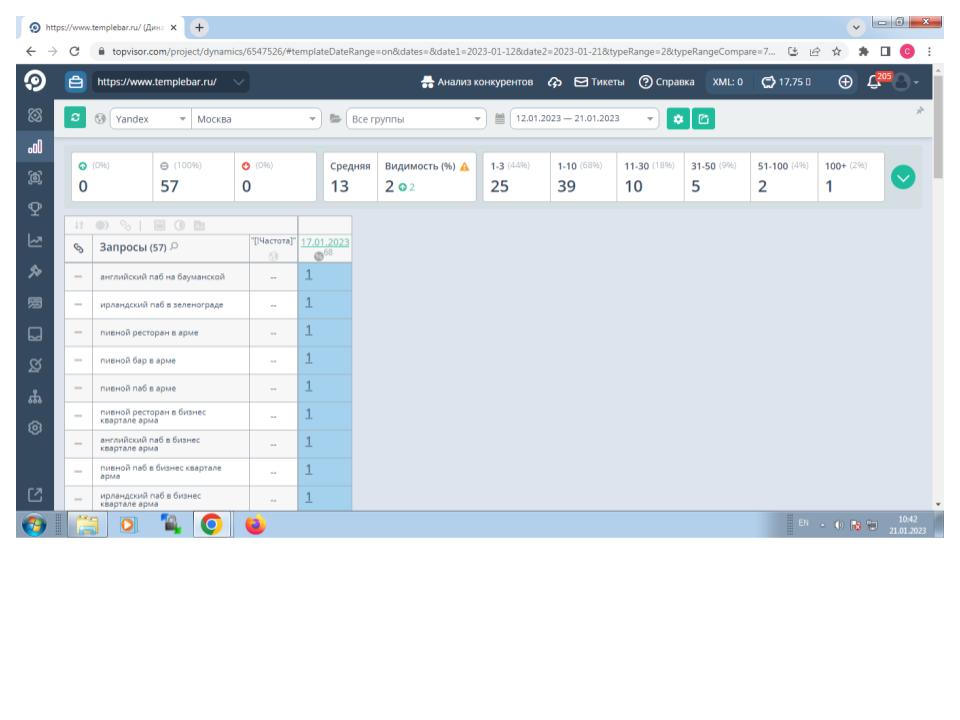Click the pin icon at top right
Image resolution: width=960 pixels, height=720 pixels.
tap(920, 111)
